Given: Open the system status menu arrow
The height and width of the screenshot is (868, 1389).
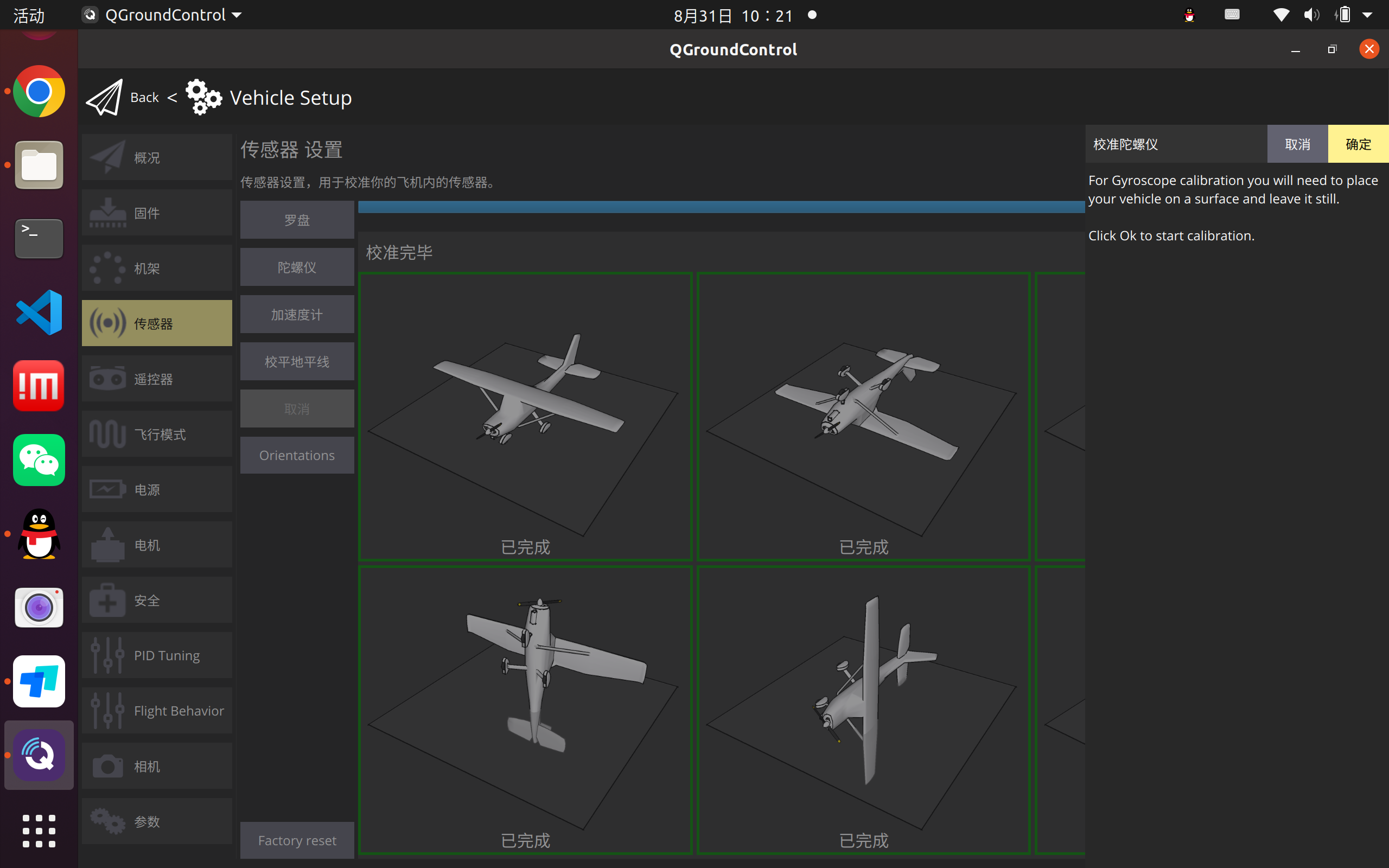Looking at the screenshot, I should [x=1367, y=16].
